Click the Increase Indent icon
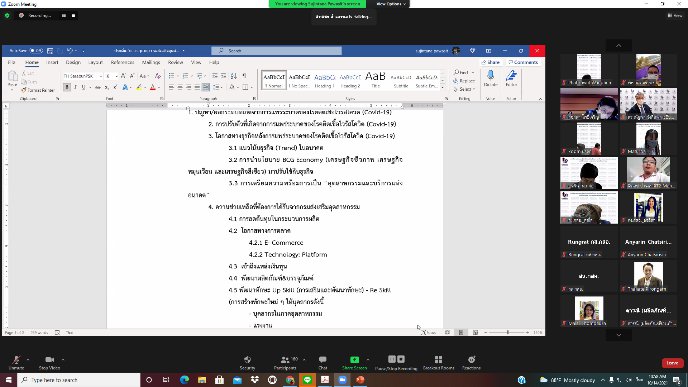 pos(223,76)
